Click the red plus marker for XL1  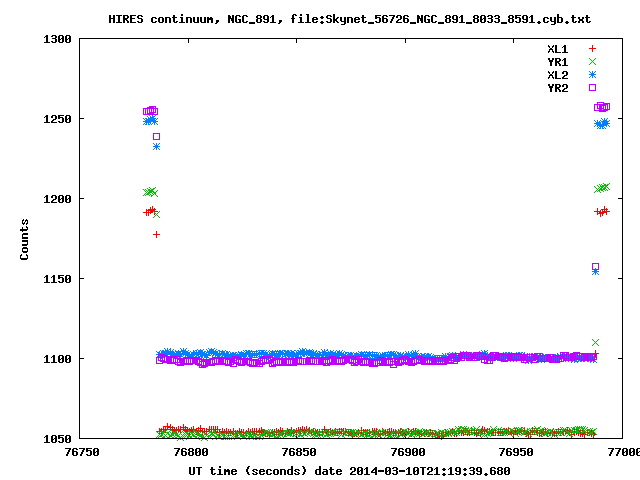[x=592, y=49]
